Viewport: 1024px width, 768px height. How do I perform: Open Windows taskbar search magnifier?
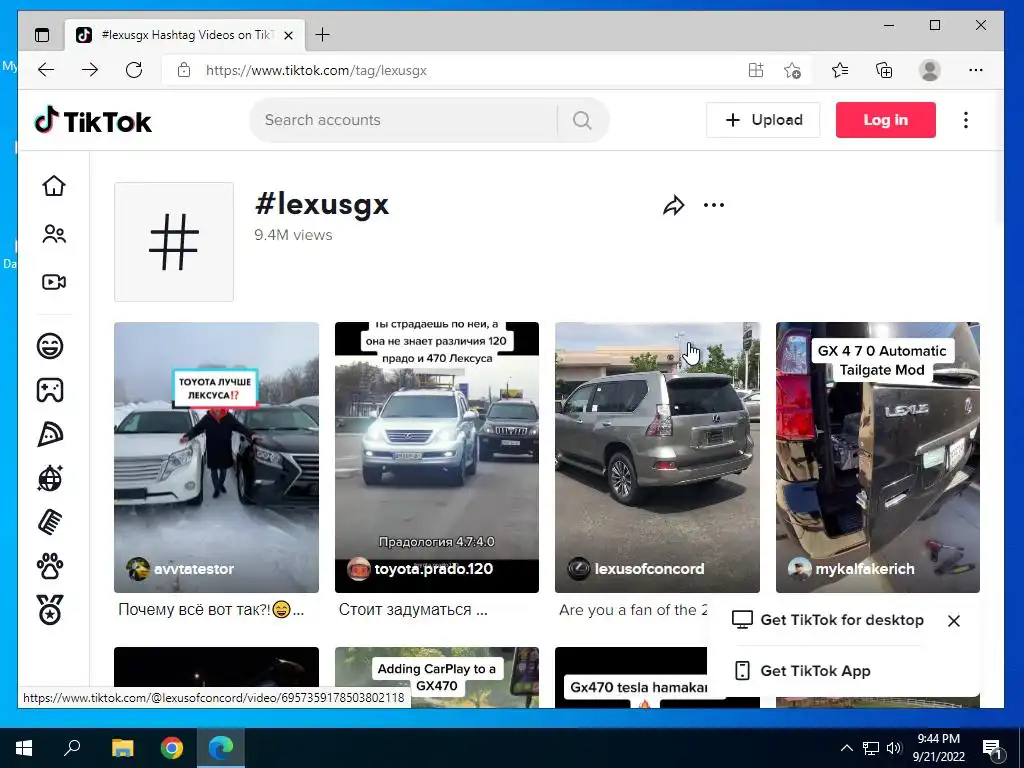72,748
